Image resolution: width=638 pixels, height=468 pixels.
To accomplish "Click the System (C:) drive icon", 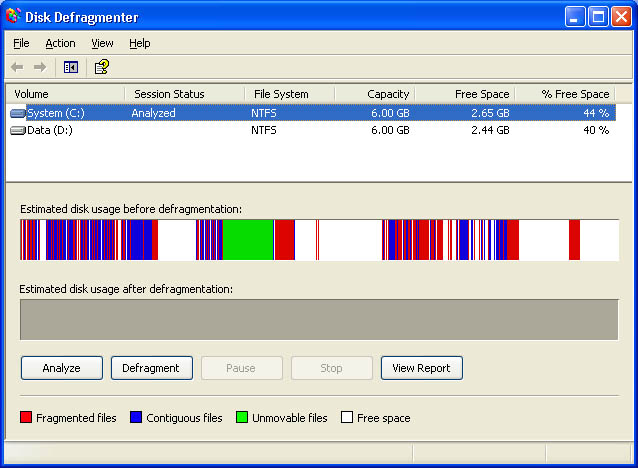I will [18, 113].
